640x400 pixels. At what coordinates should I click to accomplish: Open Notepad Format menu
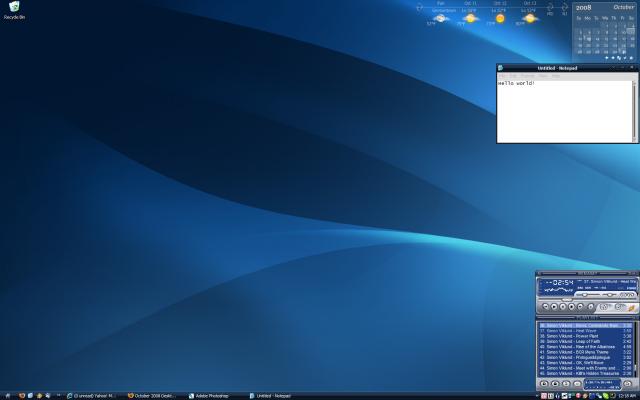click(527, 76)
